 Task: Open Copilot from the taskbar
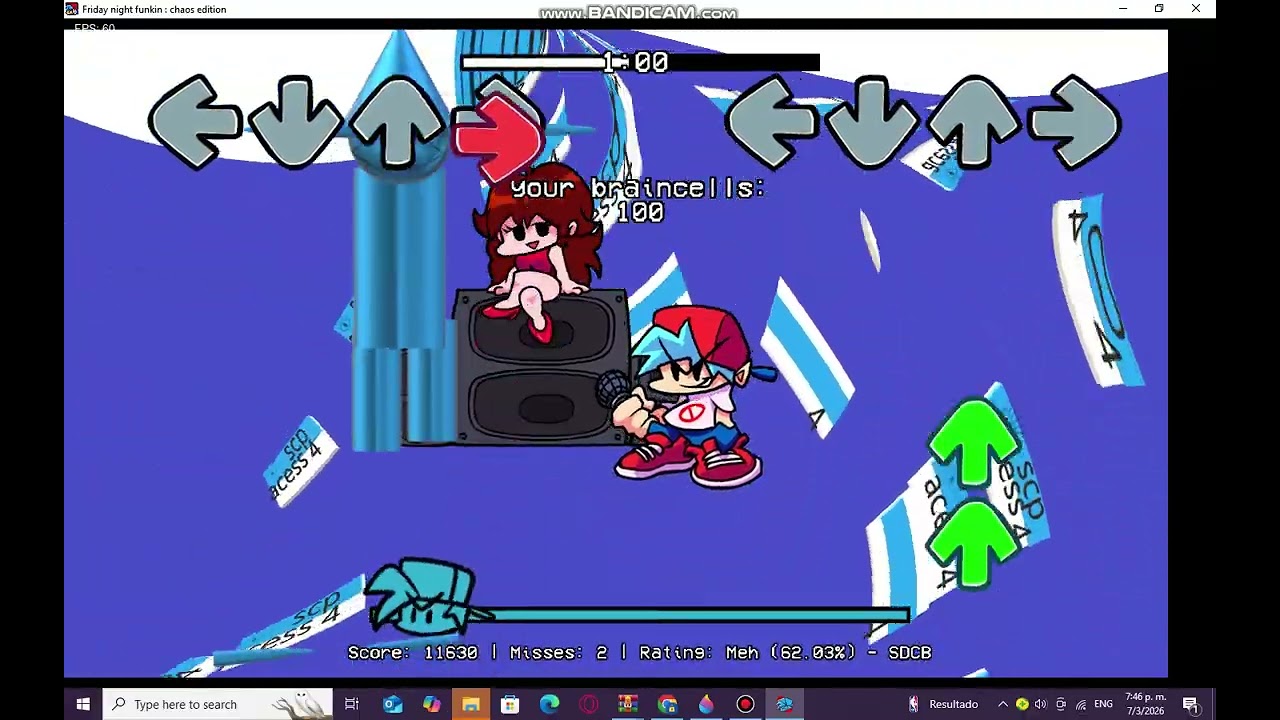tap(431, 704)
